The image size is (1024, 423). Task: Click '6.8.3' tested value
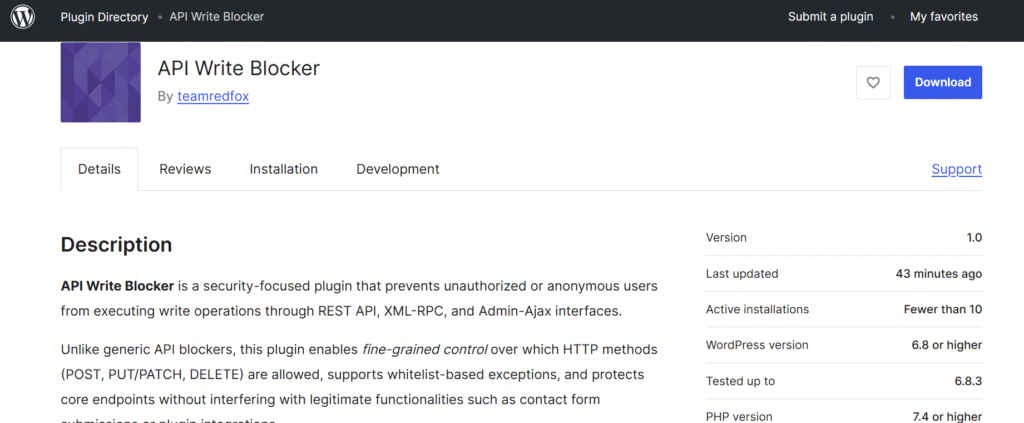pyautogui.click(x=968, y=381)
